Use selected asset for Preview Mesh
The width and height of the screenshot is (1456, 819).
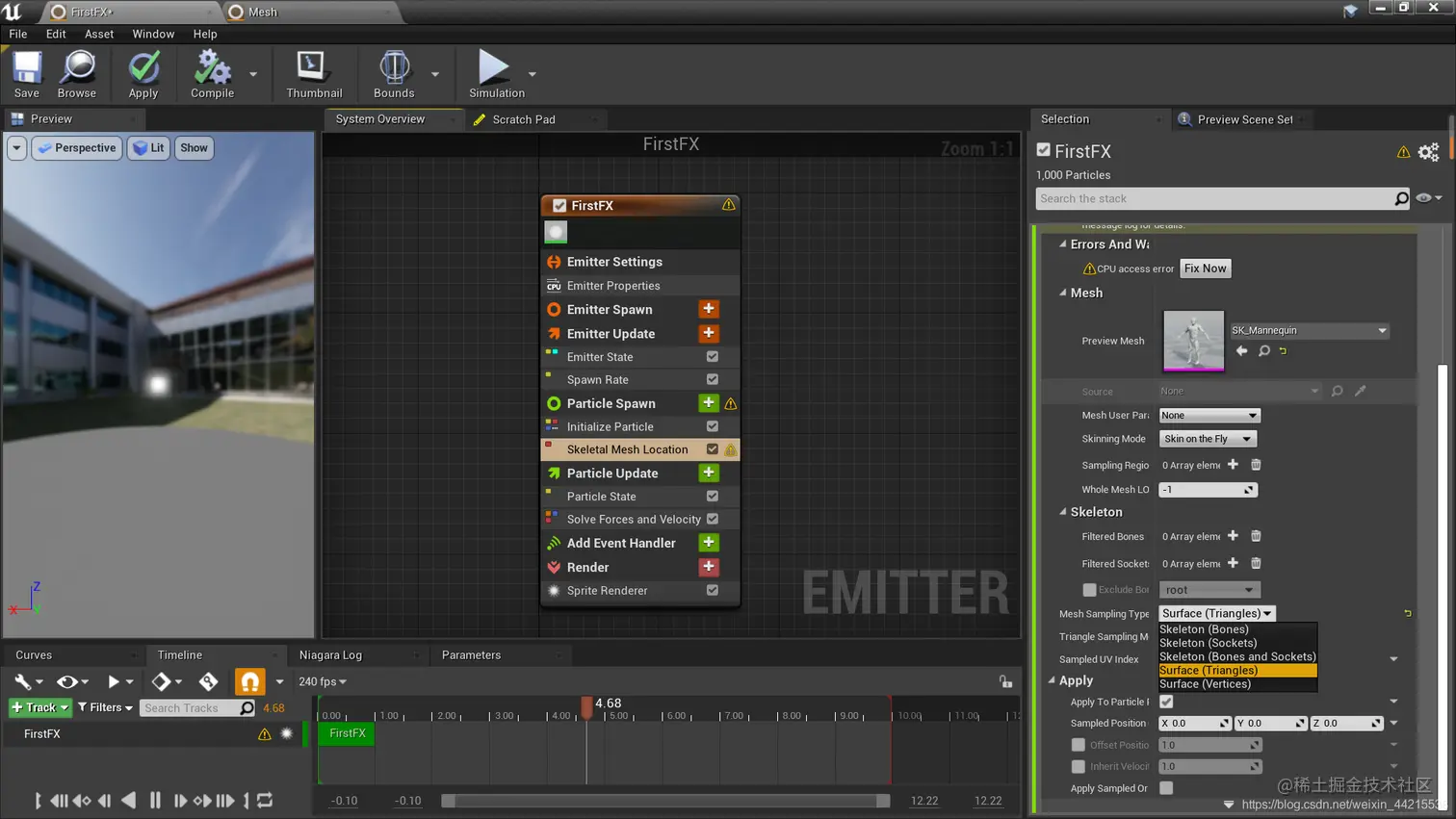click(x=1241, y=351)
